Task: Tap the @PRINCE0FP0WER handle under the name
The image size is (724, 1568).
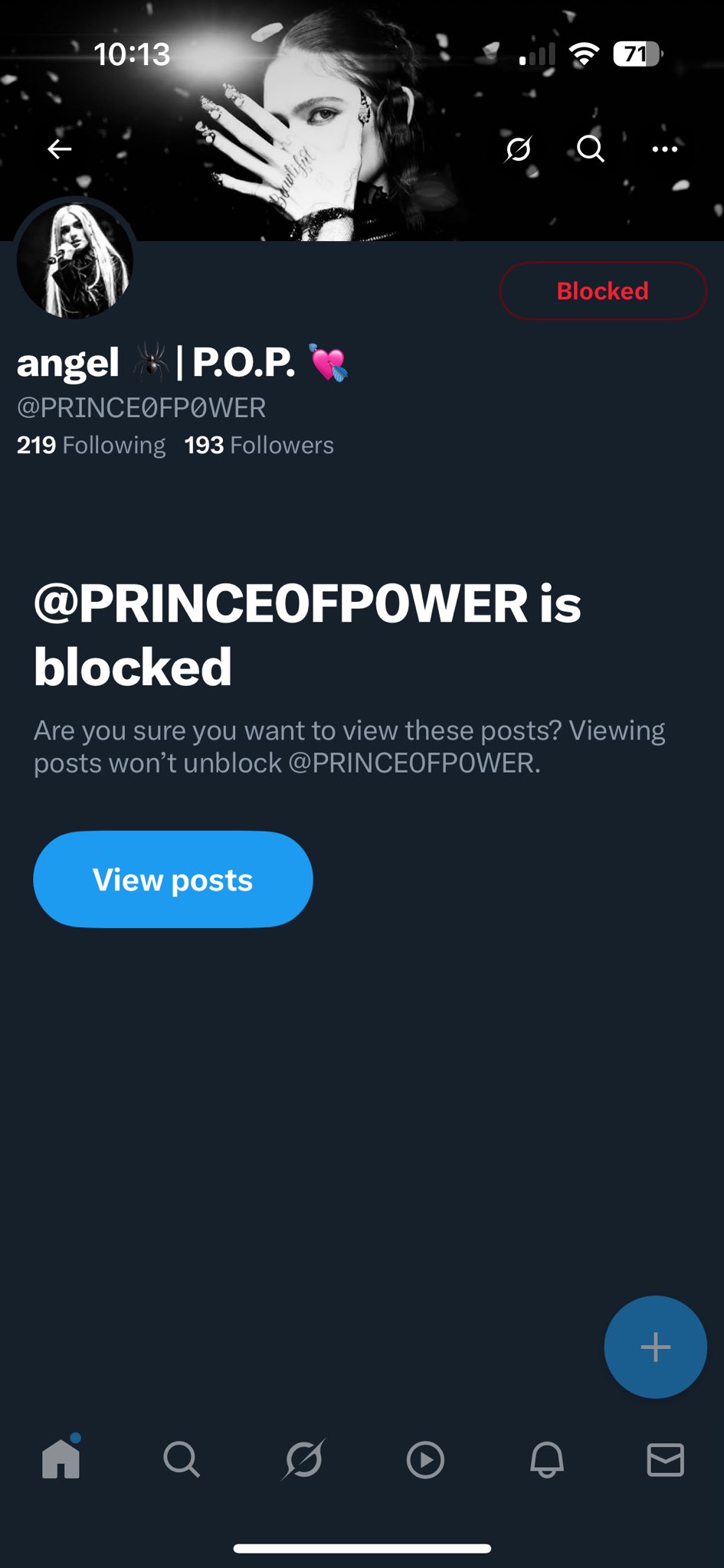Action: (x=142, y=407)
